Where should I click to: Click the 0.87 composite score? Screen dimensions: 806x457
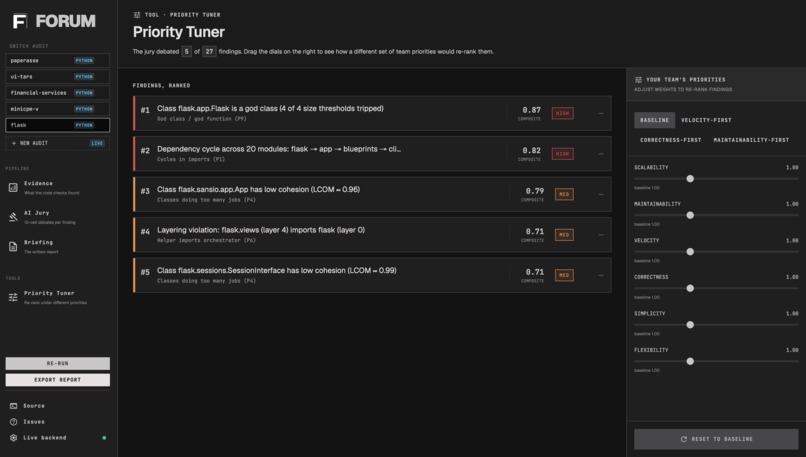[532, 110]
